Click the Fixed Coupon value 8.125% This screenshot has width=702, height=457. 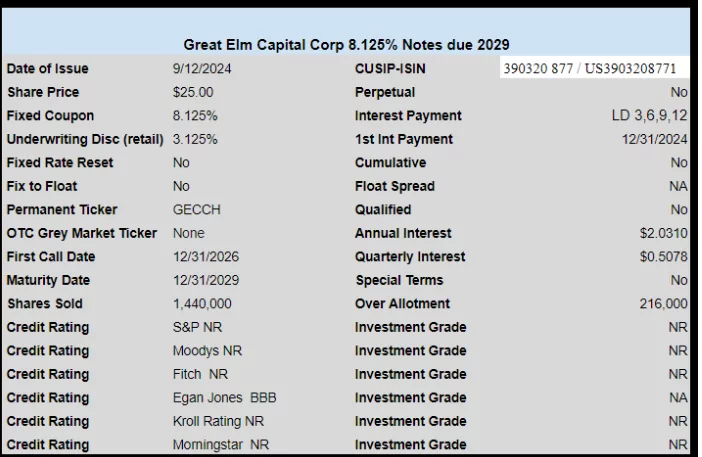click(x=195, y=115)
